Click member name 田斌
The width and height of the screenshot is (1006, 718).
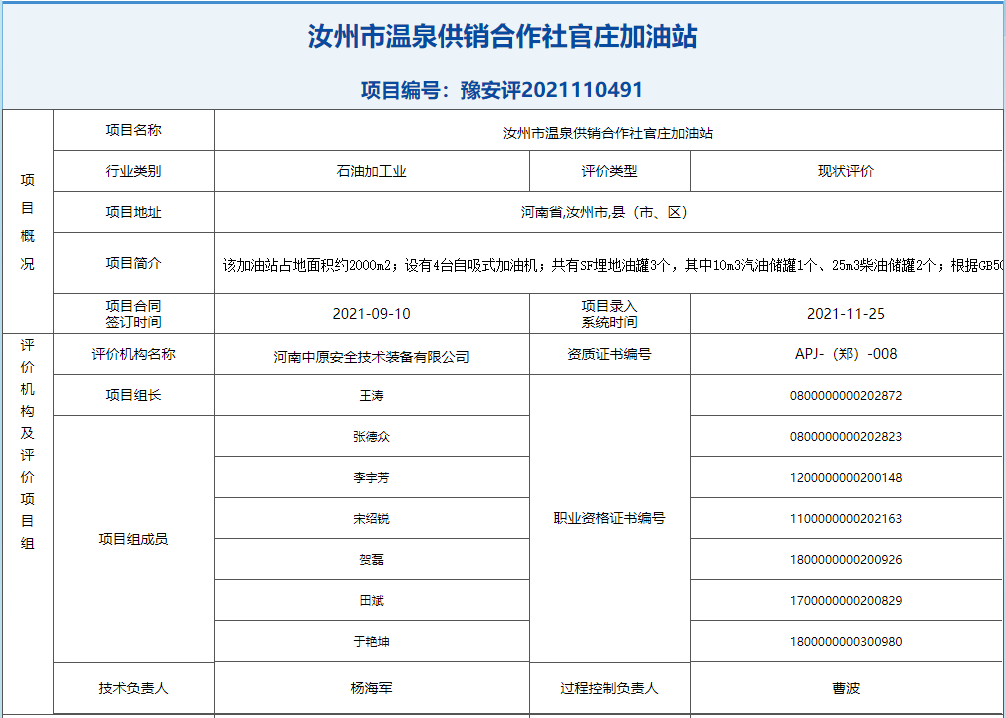(x=371, y=601)
